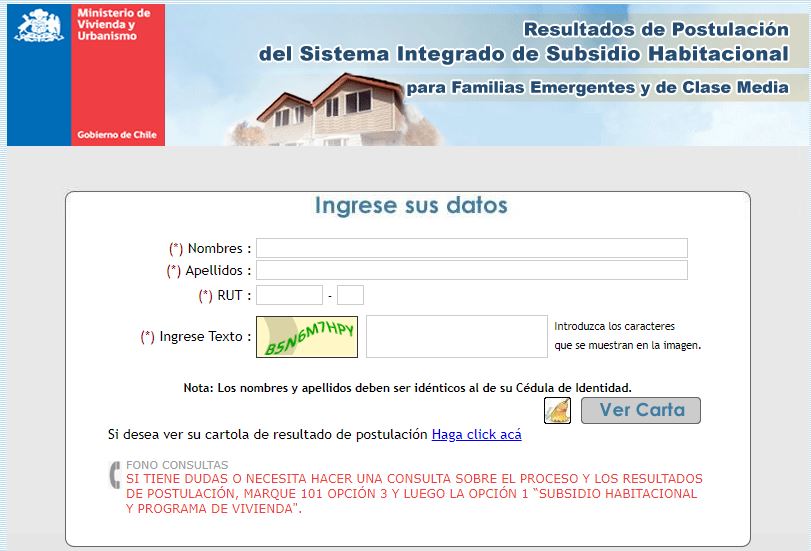Open the 'Haga click acá' link
The width and height of the screenshot is (811, 551).
476,434
